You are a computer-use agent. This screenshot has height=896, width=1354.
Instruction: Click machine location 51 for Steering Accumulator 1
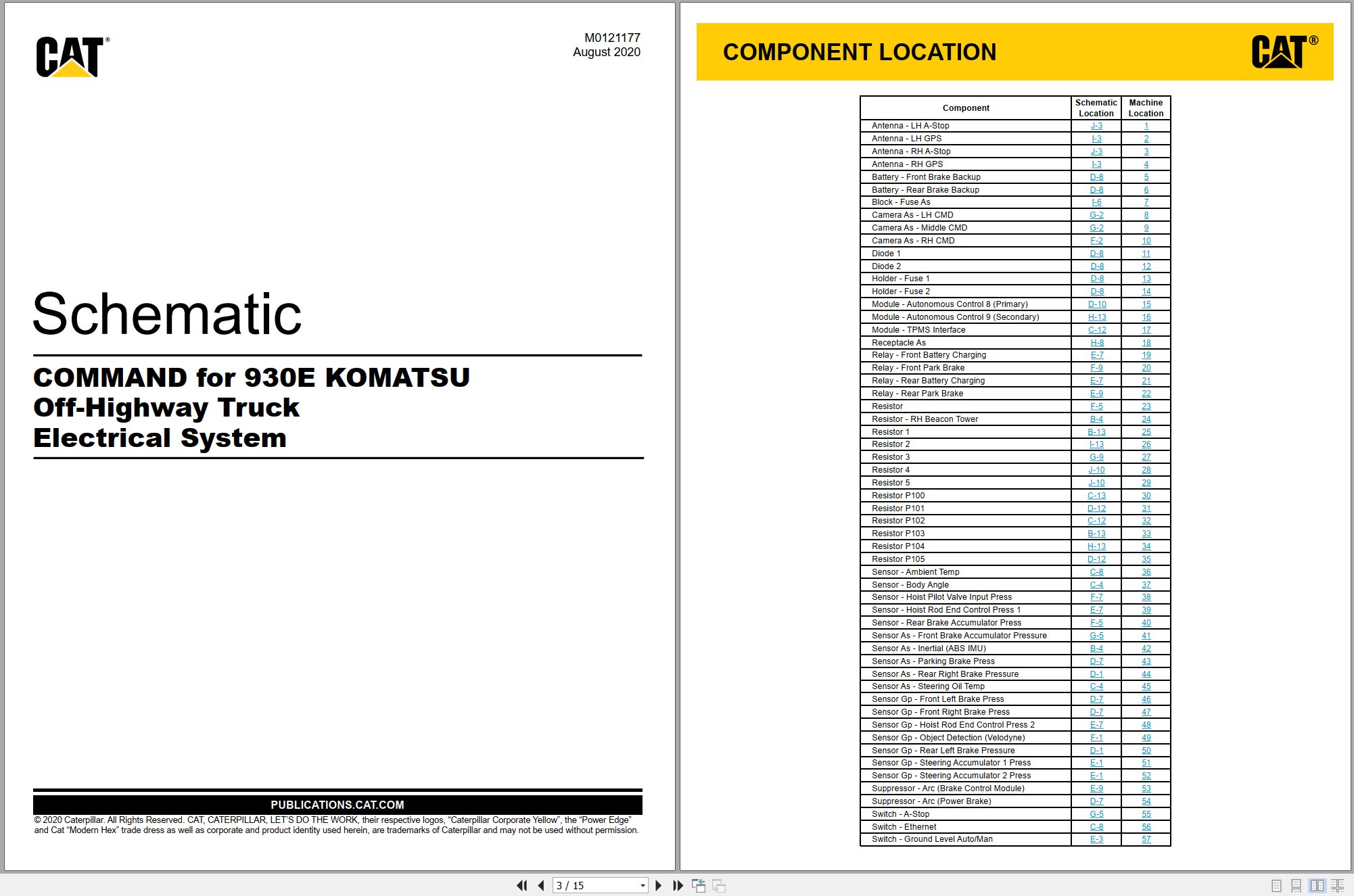click(x=1146, y=763)
